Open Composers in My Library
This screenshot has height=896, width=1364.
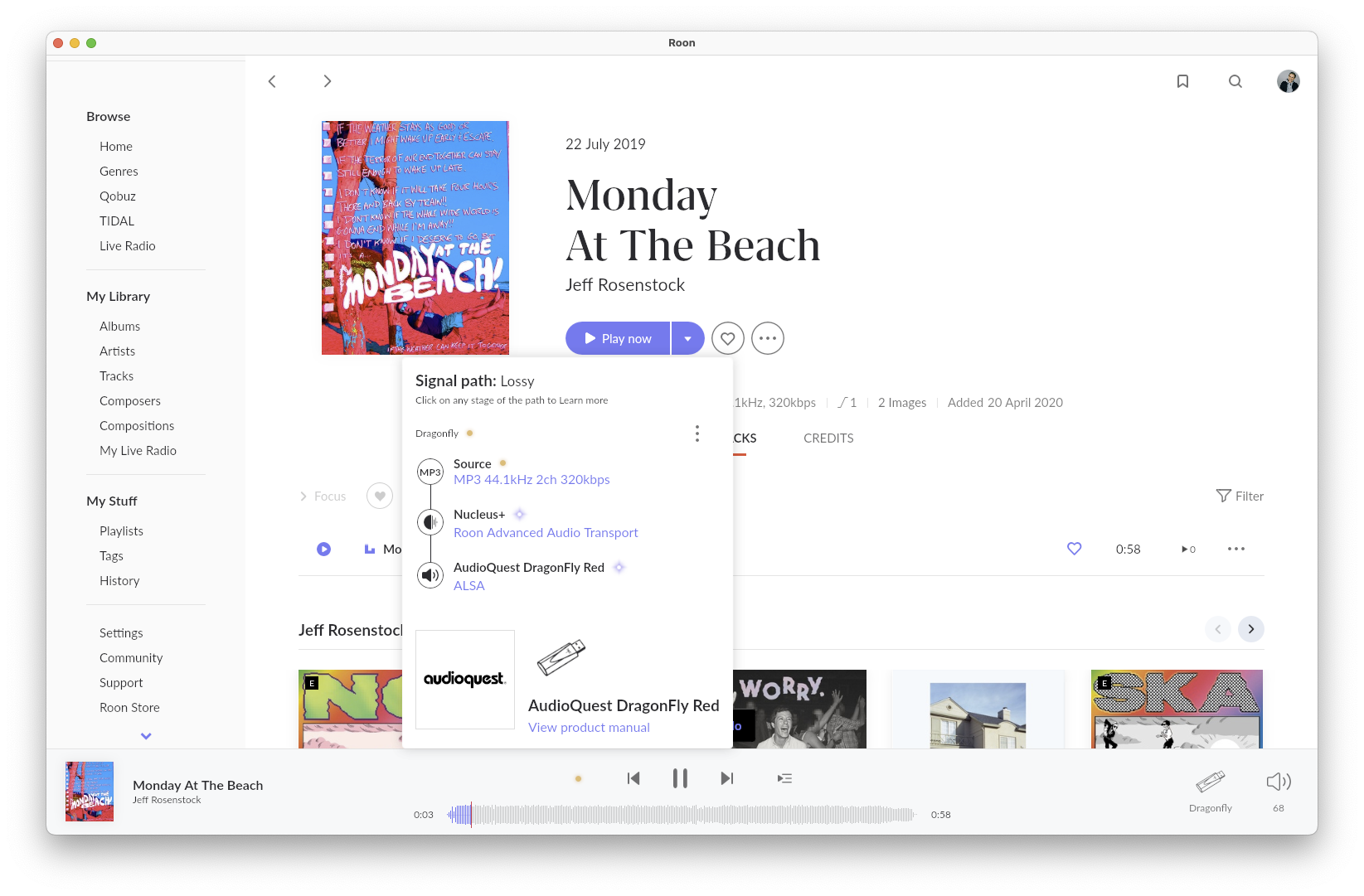[130, 401]
